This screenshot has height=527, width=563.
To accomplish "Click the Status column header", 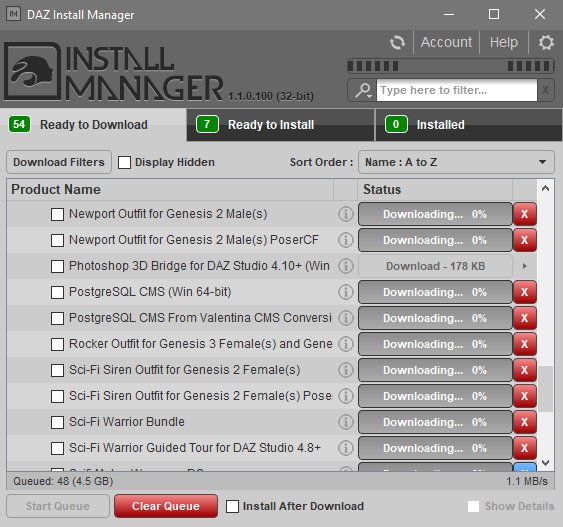I will pyautogui.click(x=435, y=190).
